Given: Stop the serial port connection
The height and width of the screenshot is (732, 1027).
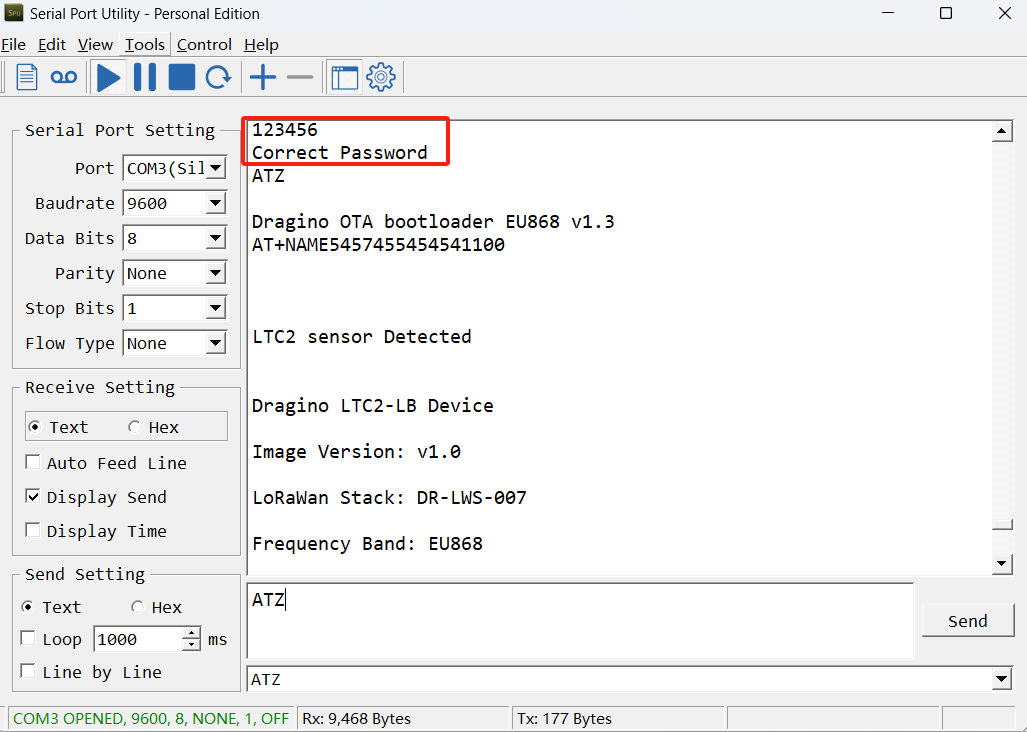Looking at the screenshot, I should tap(181, 77).
